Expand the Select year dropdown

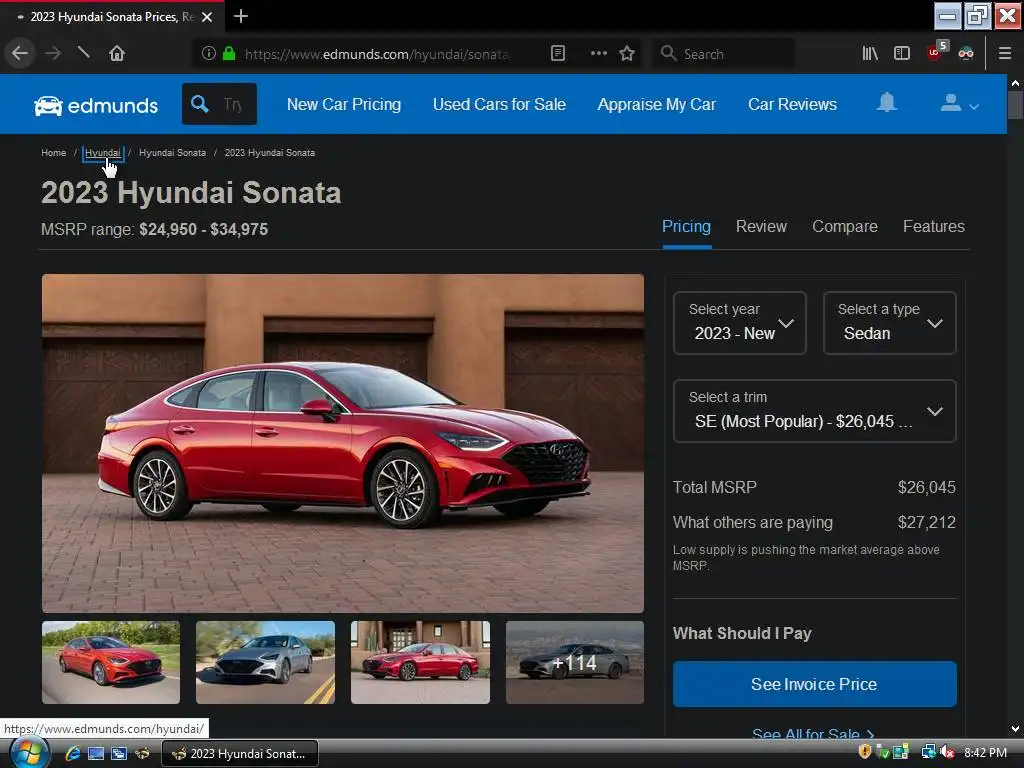[739, 323]
